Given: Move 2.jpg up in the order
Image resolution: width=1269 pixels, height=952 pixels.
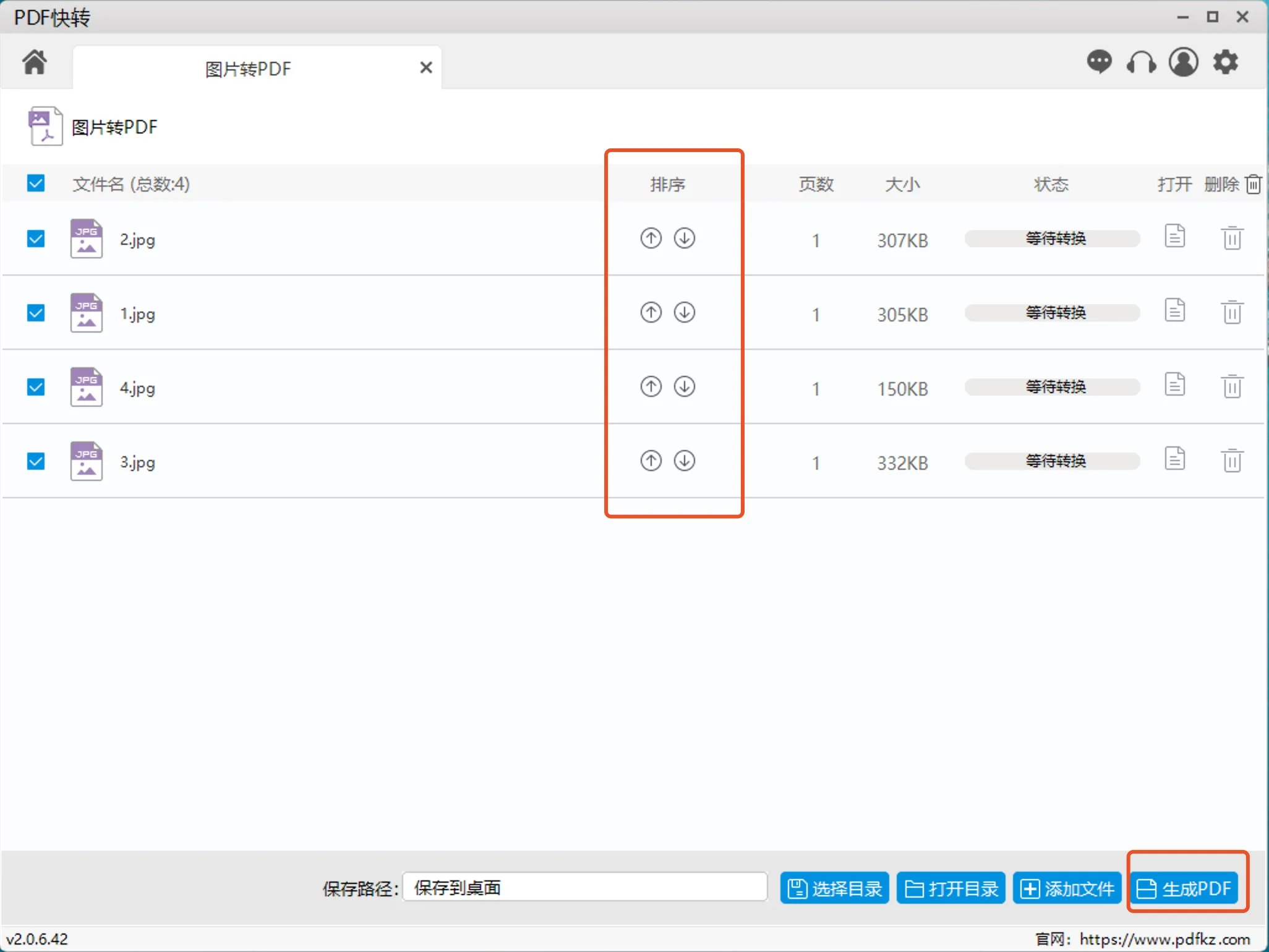Looking at the screenshot, I should pyautogui.click(x=651, y=238).
